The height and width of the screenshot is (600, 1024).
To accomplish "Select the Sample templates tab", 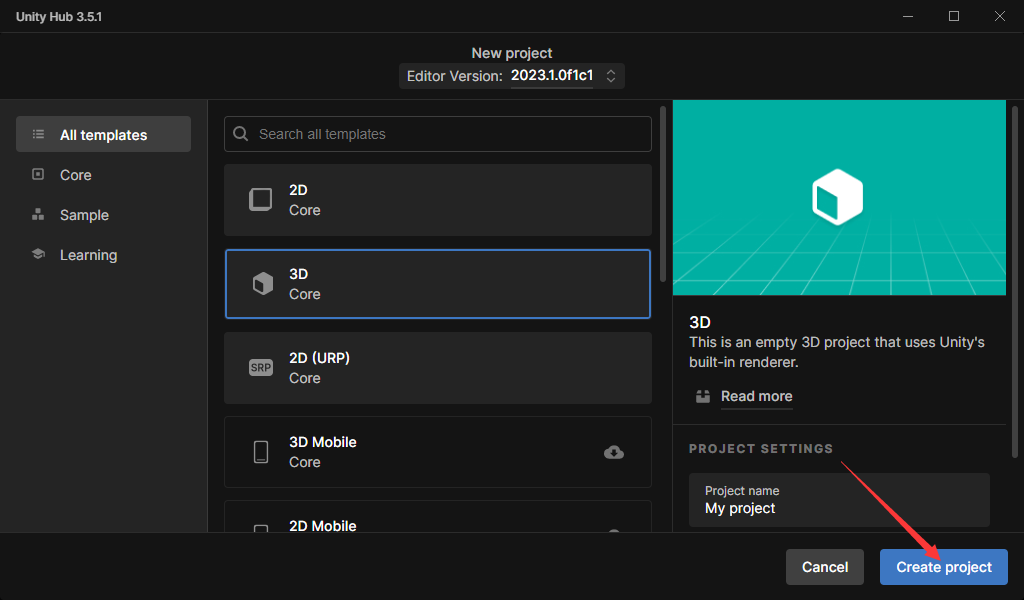I will point(84,215).
